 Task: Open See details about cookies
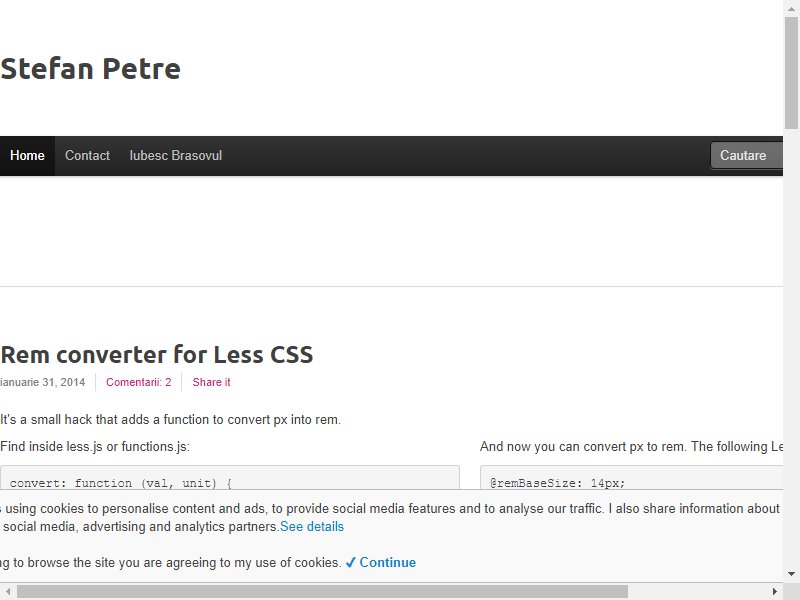point(312,527)
